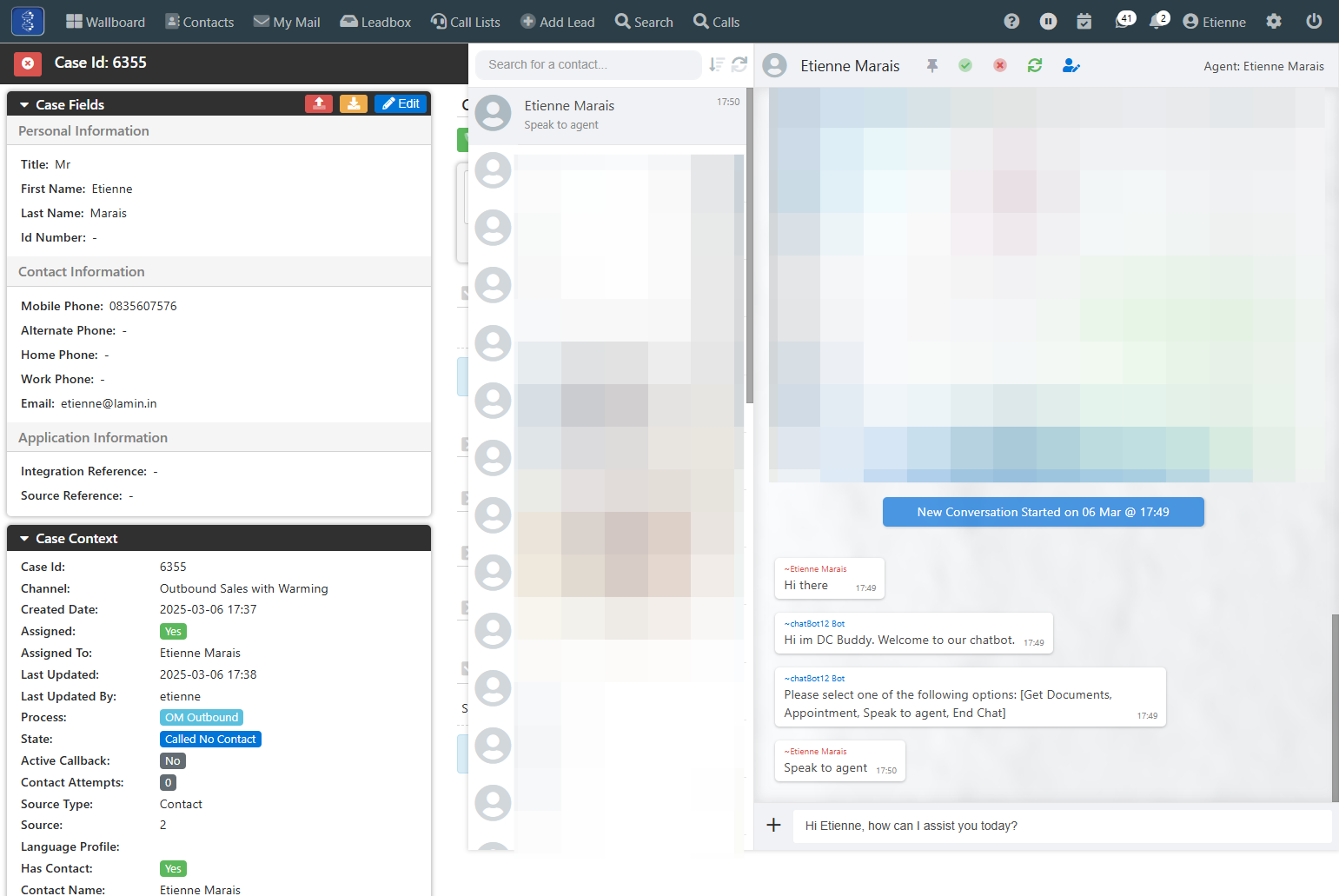This screenshot has width=1339, height=896.
Task: Click the Called No Contact state badge
Action: (210, 740)
